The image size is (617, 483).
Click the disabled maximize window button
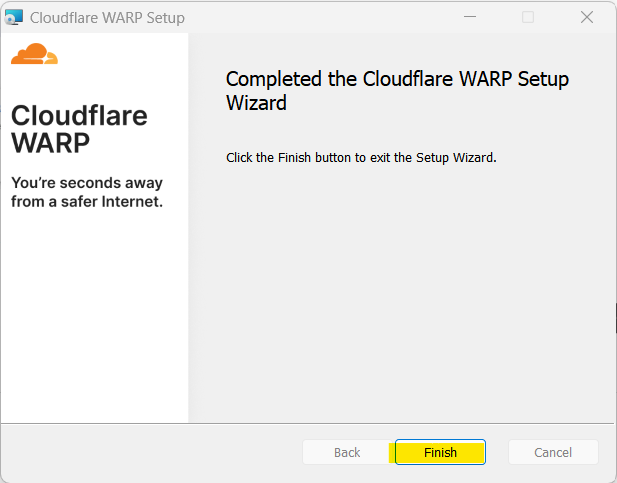coord(528,18)
